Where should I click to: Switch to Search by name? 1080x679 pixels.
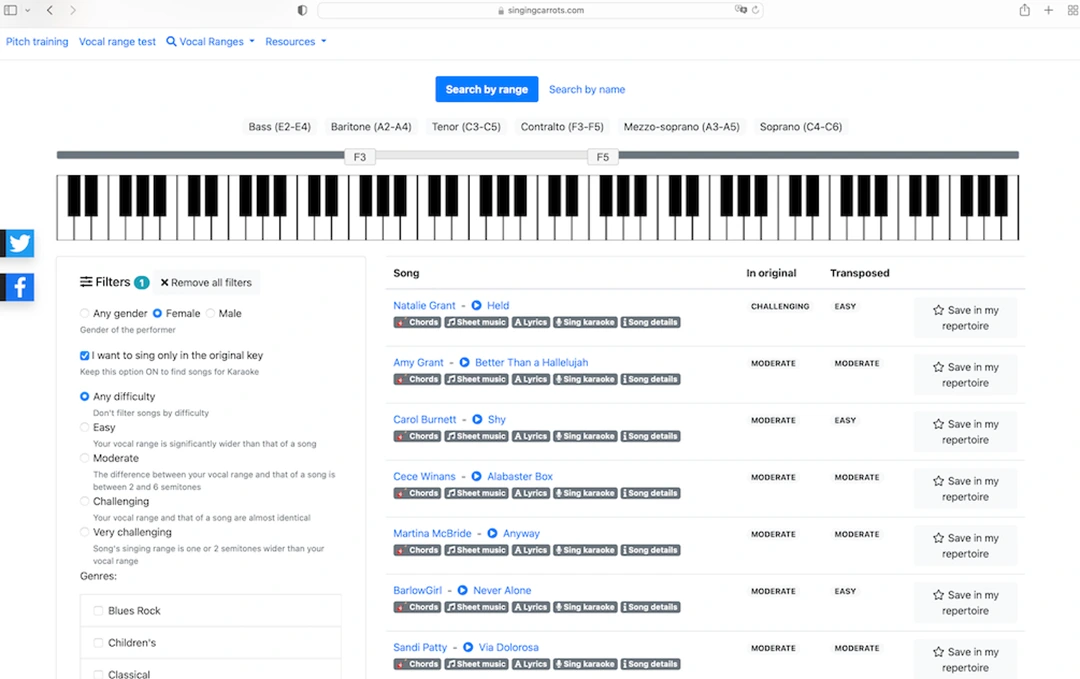tap(587, 89)
